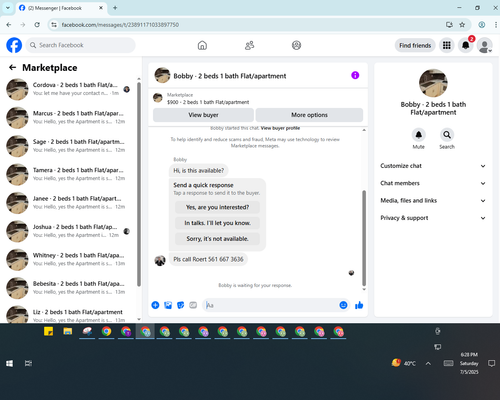
Task: Open the Chrome profile icon
Action: pyautogui.click(x=482, y=25)
